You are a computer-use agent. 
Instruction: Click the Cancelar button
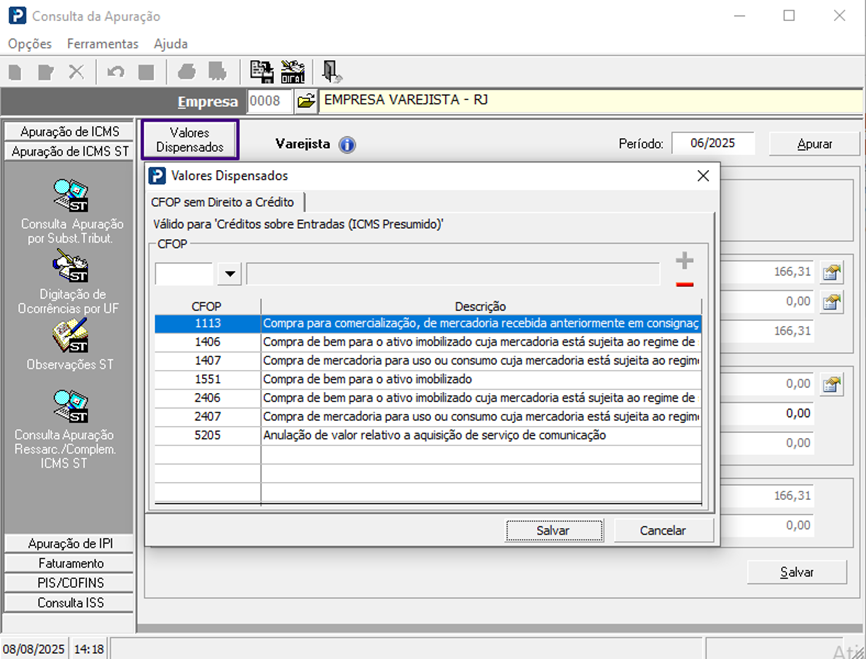663,530
